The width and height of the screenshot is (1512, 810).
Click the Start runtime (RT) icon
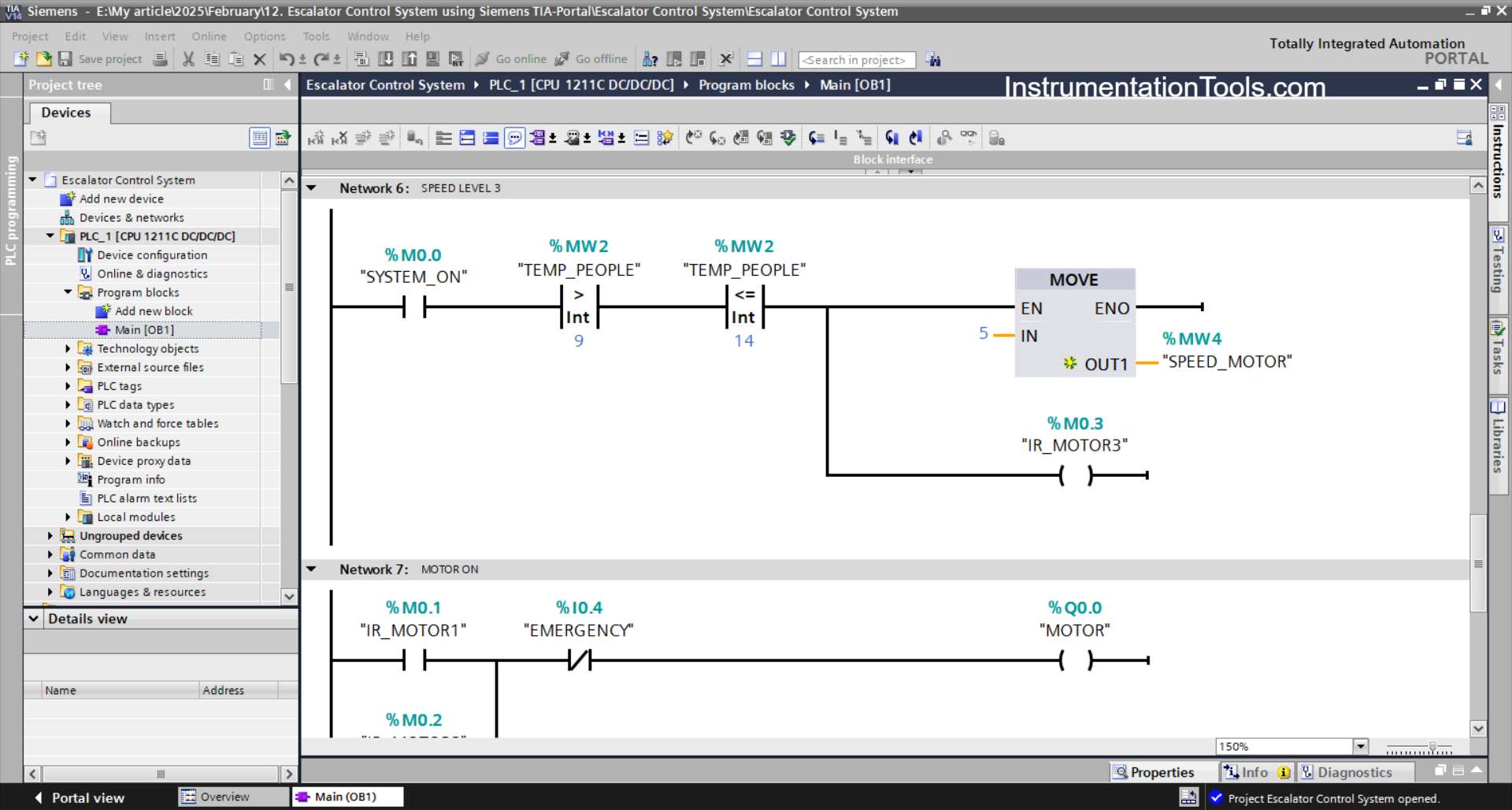(x=456, y=59)
